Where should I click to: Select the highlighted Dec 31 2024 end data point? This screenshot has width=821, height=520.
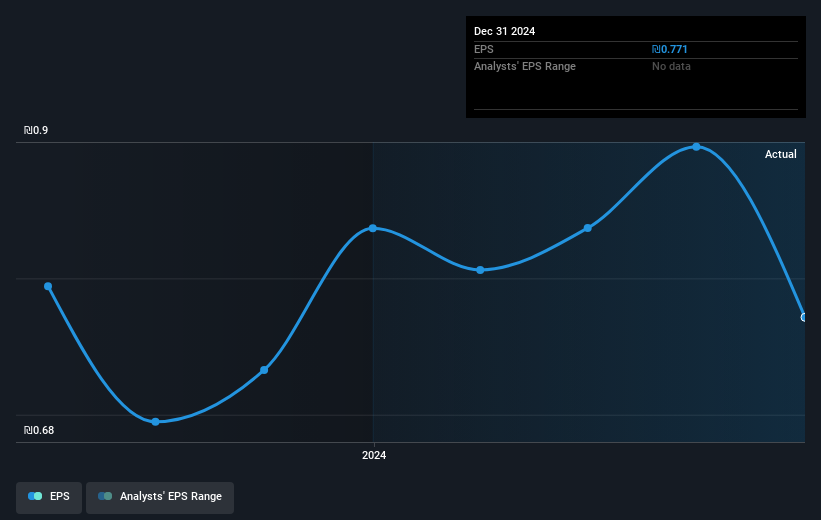[804, 317]
